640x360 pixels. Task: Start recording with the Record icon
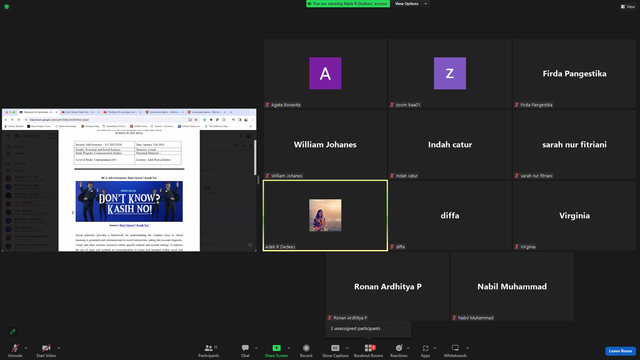click(x=306, y=348)
